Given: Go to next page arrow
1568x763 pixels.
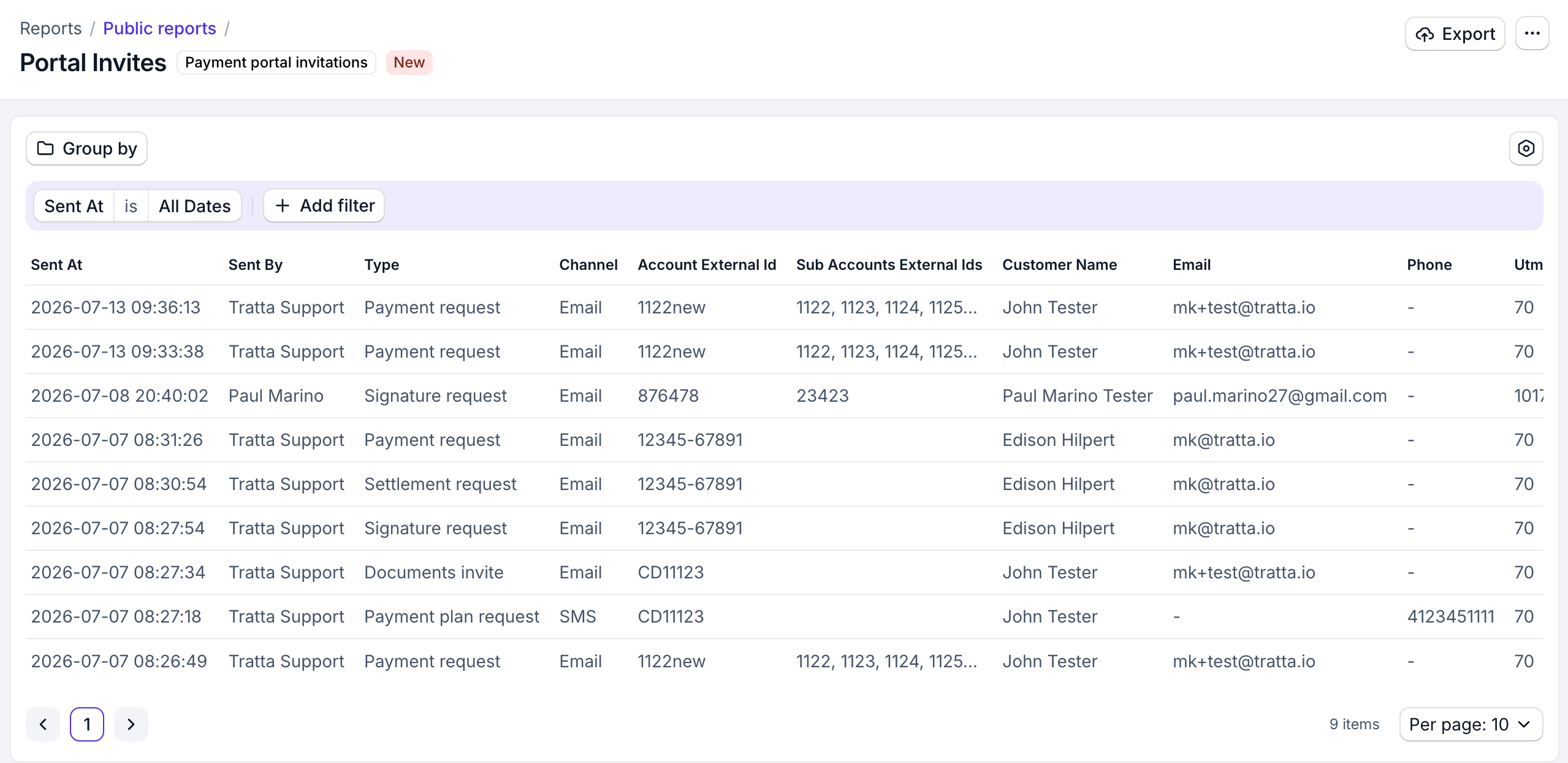Looking at the screenshot, I should tap(131, 724).
